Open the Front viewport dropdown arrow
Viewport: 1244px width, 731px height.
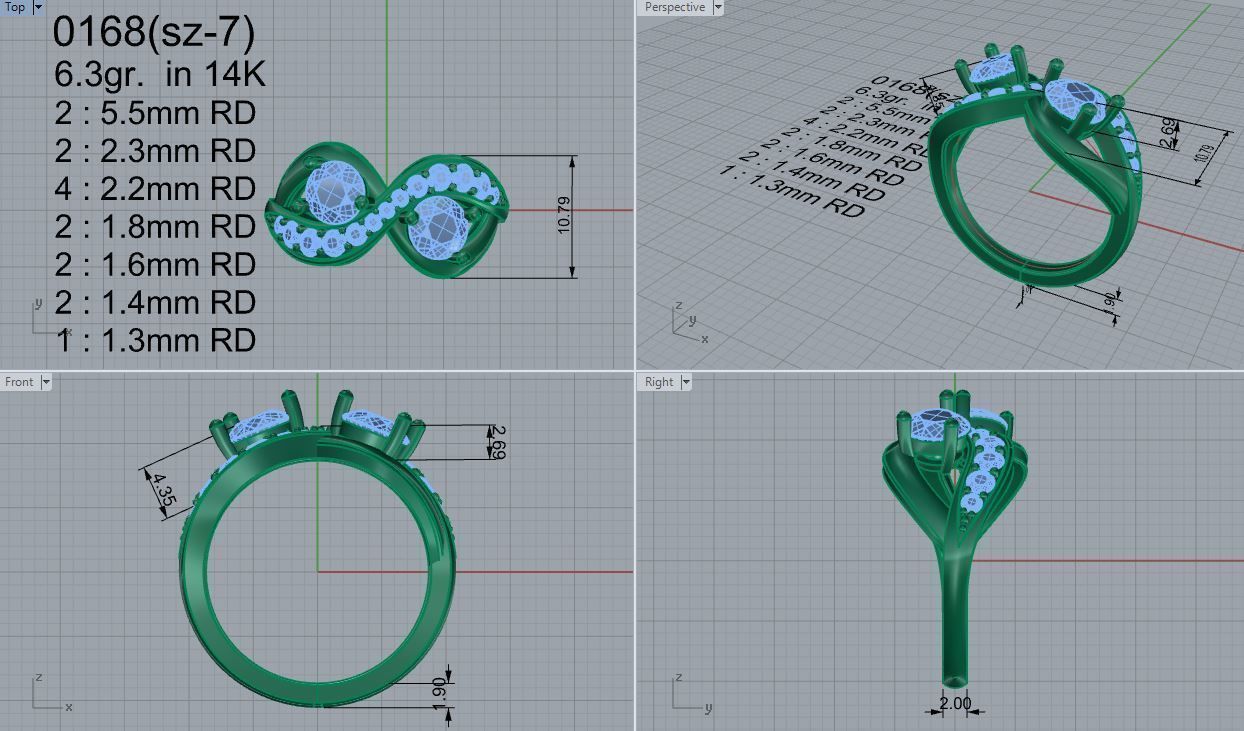click(x=45, y=382)
